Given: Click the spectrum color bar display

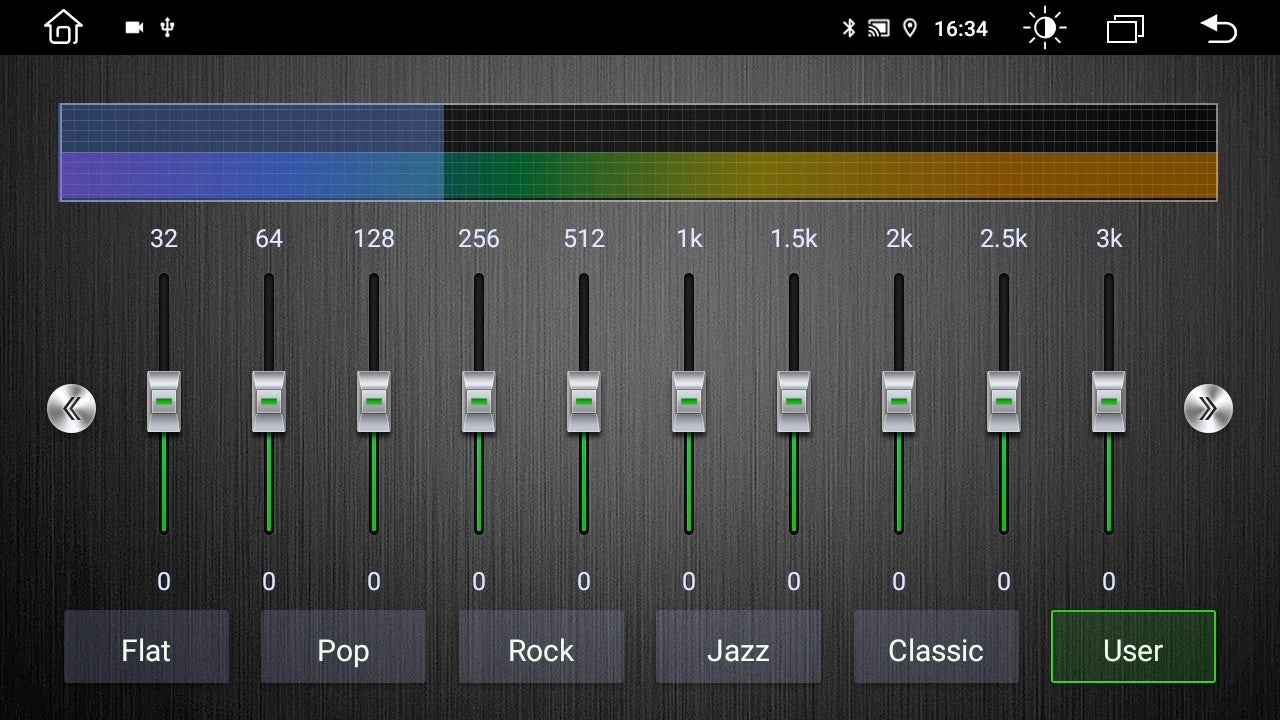Looking at the screenshot, I should [638, 152].
